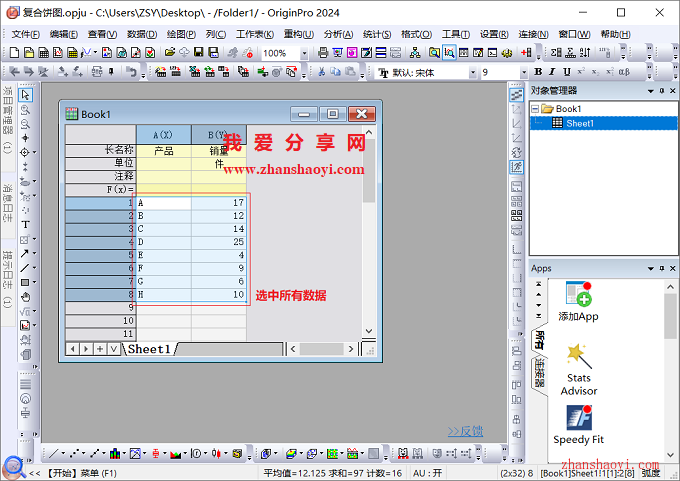680x481 pixels.
Task: Click Book1 horizontal scrollbar right arrow
Action: (350, 349)
